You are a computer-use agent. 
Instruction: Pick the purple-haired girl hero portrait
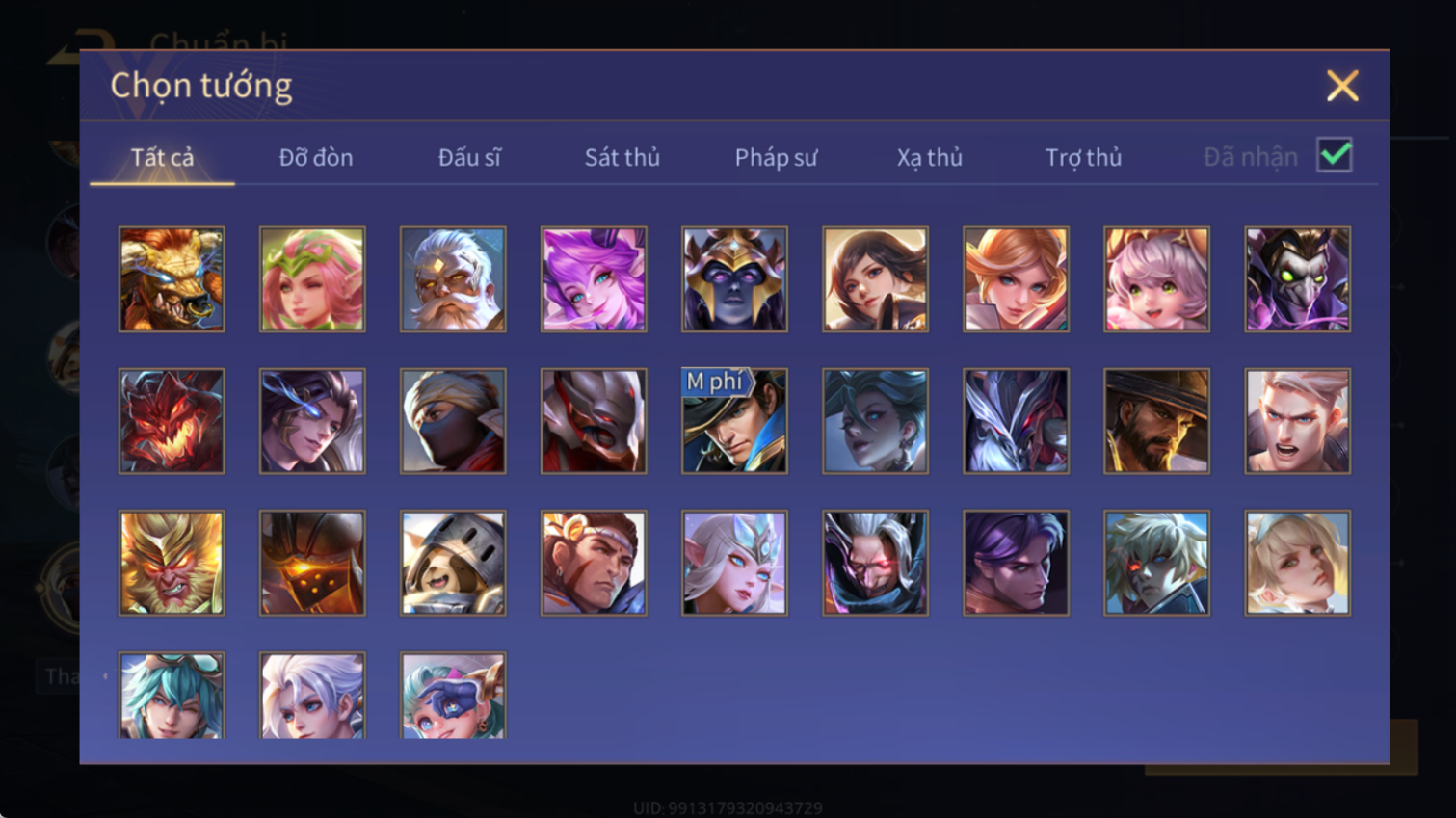click(594, 279)
